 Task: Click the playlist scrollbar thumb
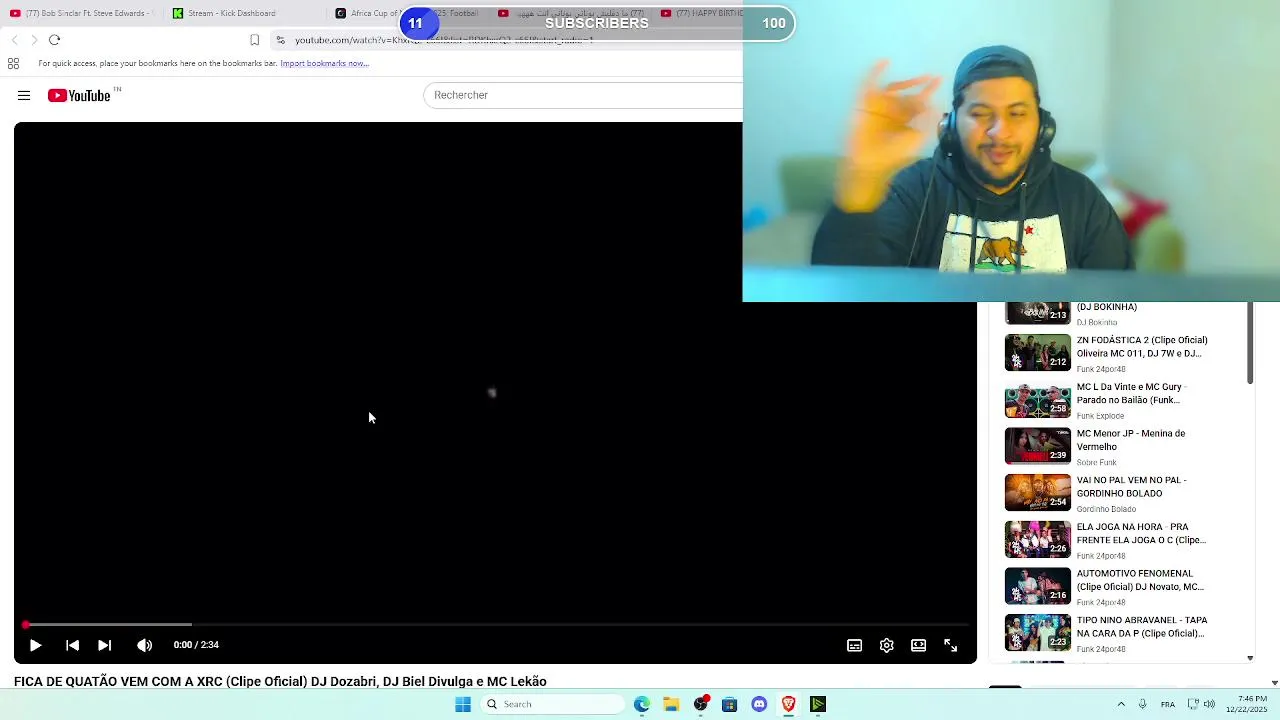click(x=1250, y=343)
